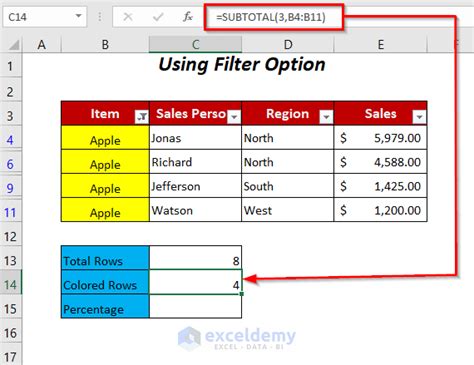This screenshot has width=474, height=365.
Task: Click the 'Region' header cell
Action: click(x=287, y=114)
